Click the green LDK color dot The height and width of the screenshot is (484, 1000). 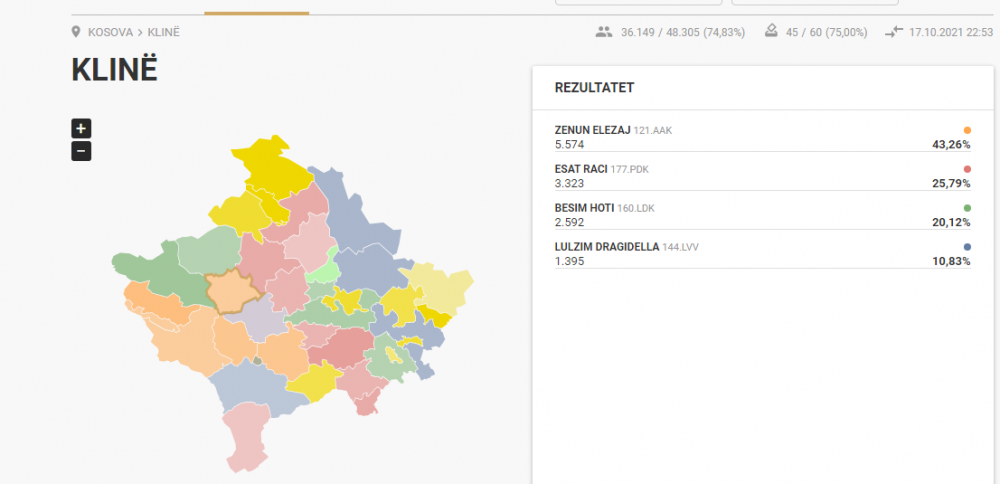[967, 208]
